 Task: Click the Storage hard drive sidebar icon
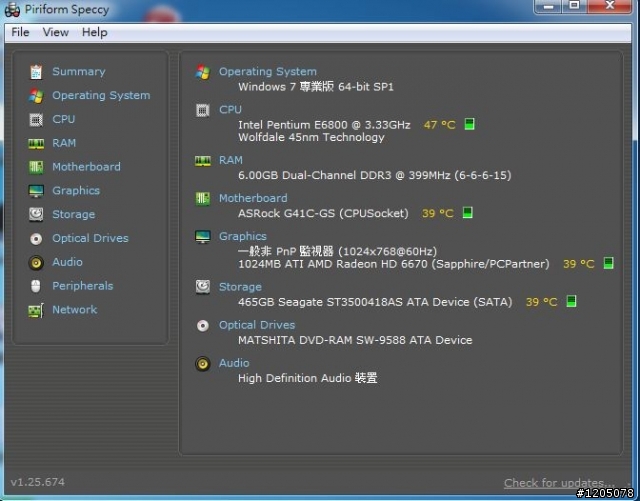(36, 214)
